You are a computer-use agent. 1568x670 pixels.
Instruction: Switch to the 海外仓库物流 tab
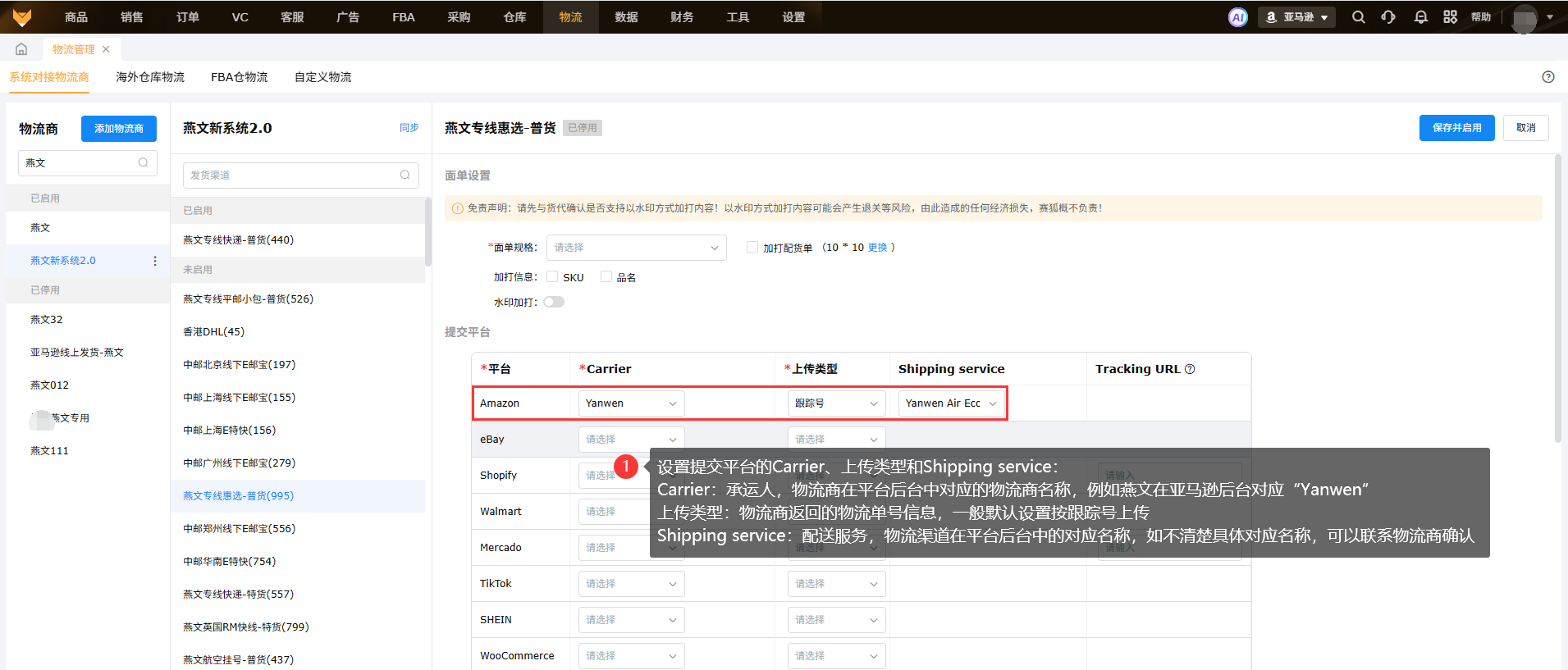tap(150, 77)
